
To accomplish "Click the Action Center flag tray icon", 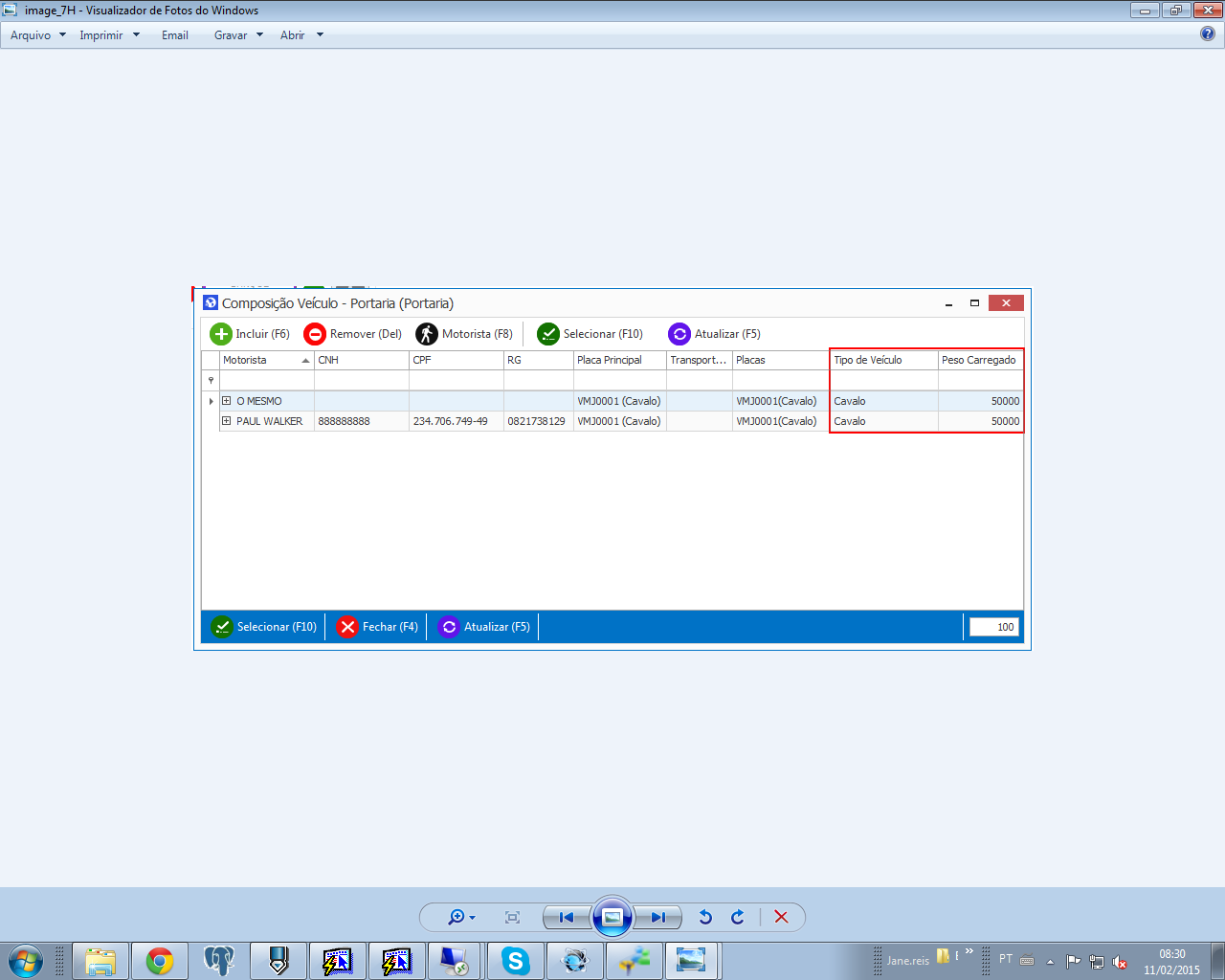I will 1073,962.
